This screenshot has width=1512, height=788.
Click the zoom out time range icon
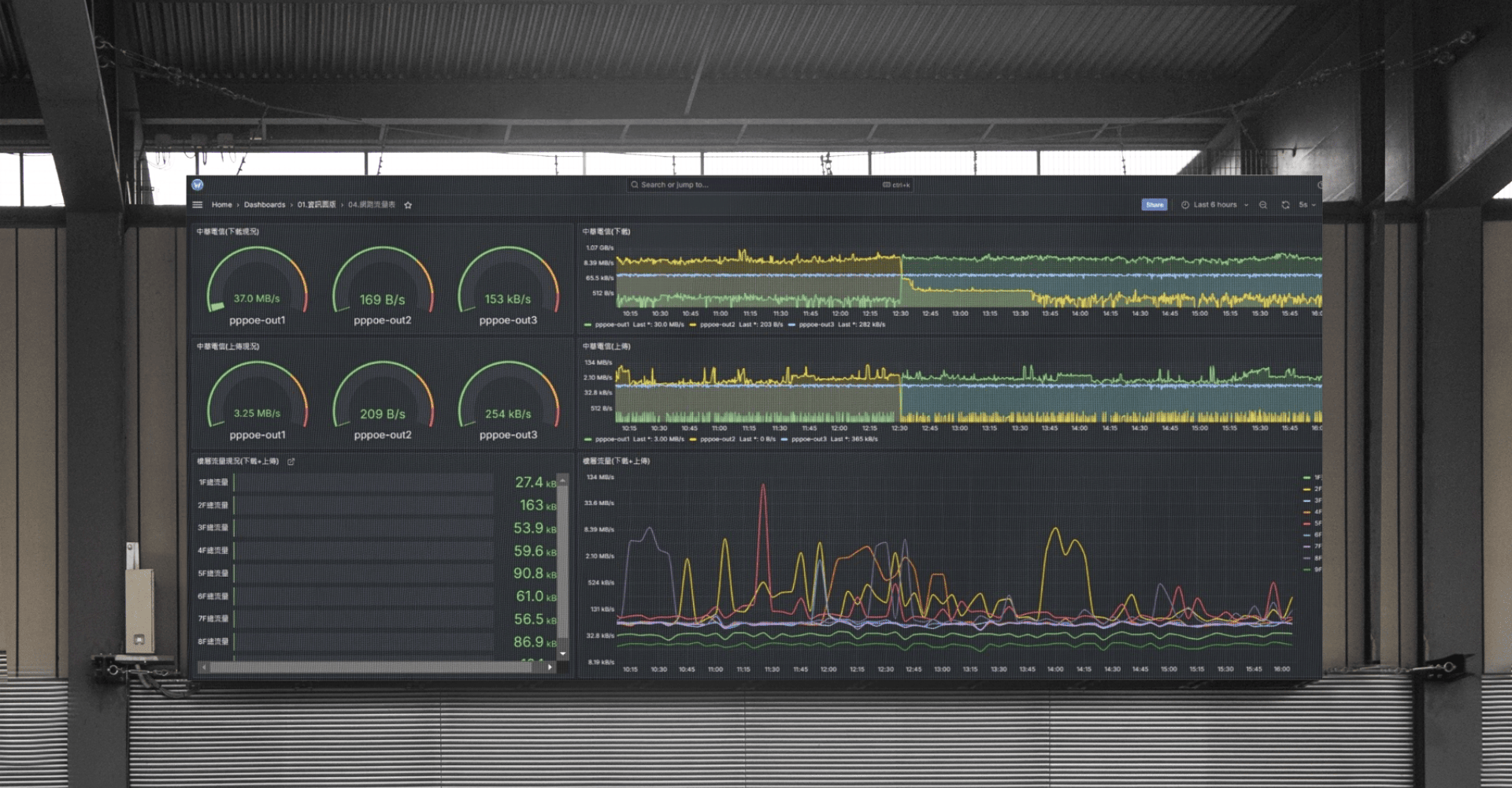click(1263, 205)
